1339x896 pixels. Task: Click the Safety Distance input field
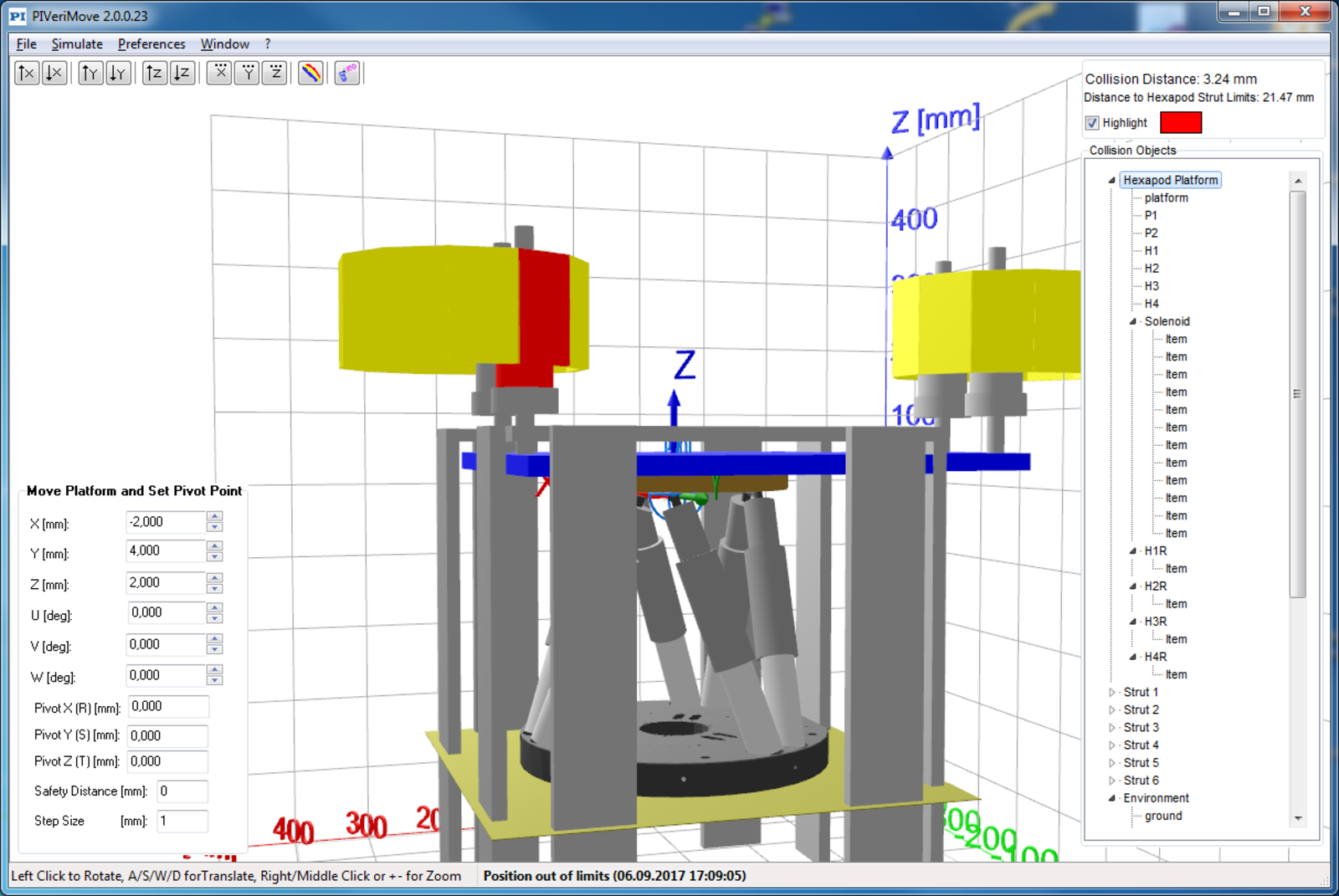pos(182,791)
